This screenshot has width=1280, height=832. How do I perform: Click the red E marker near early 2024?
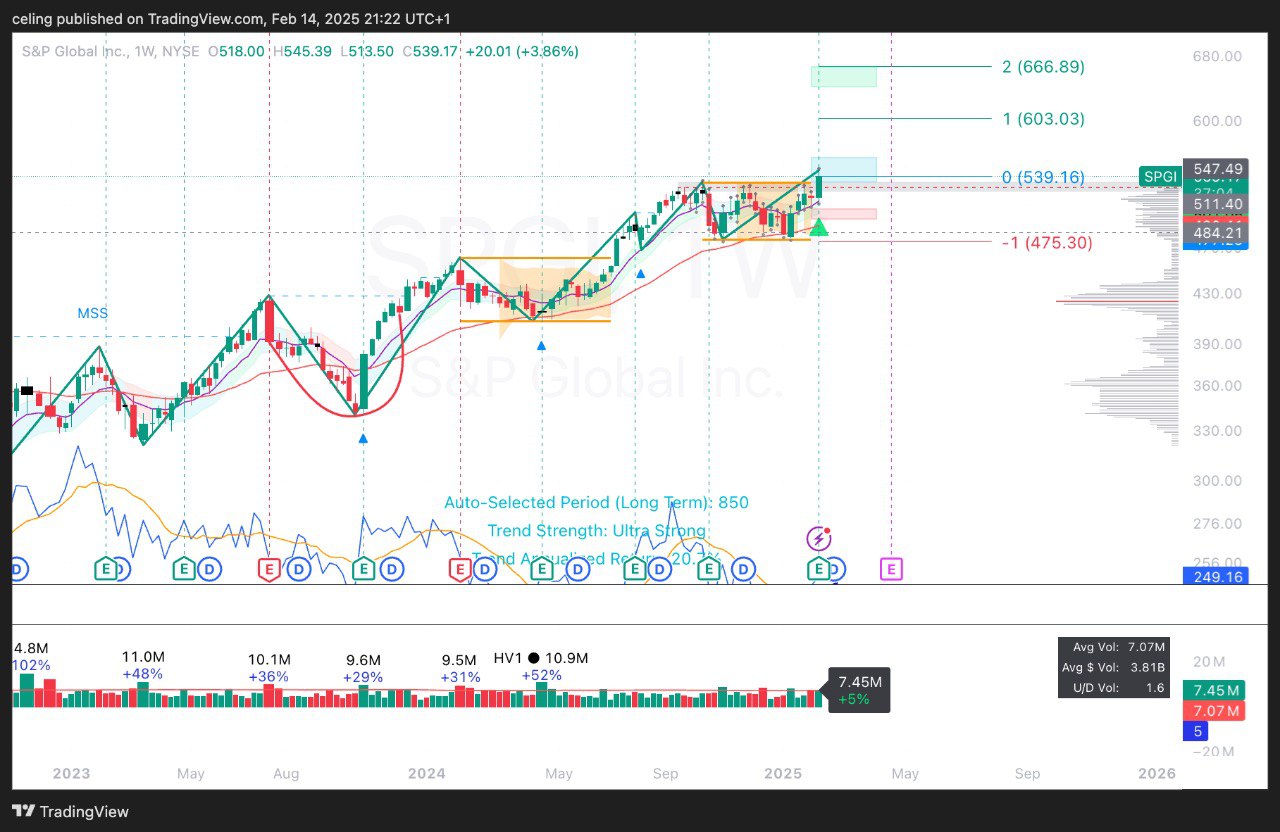pos(460,569)
